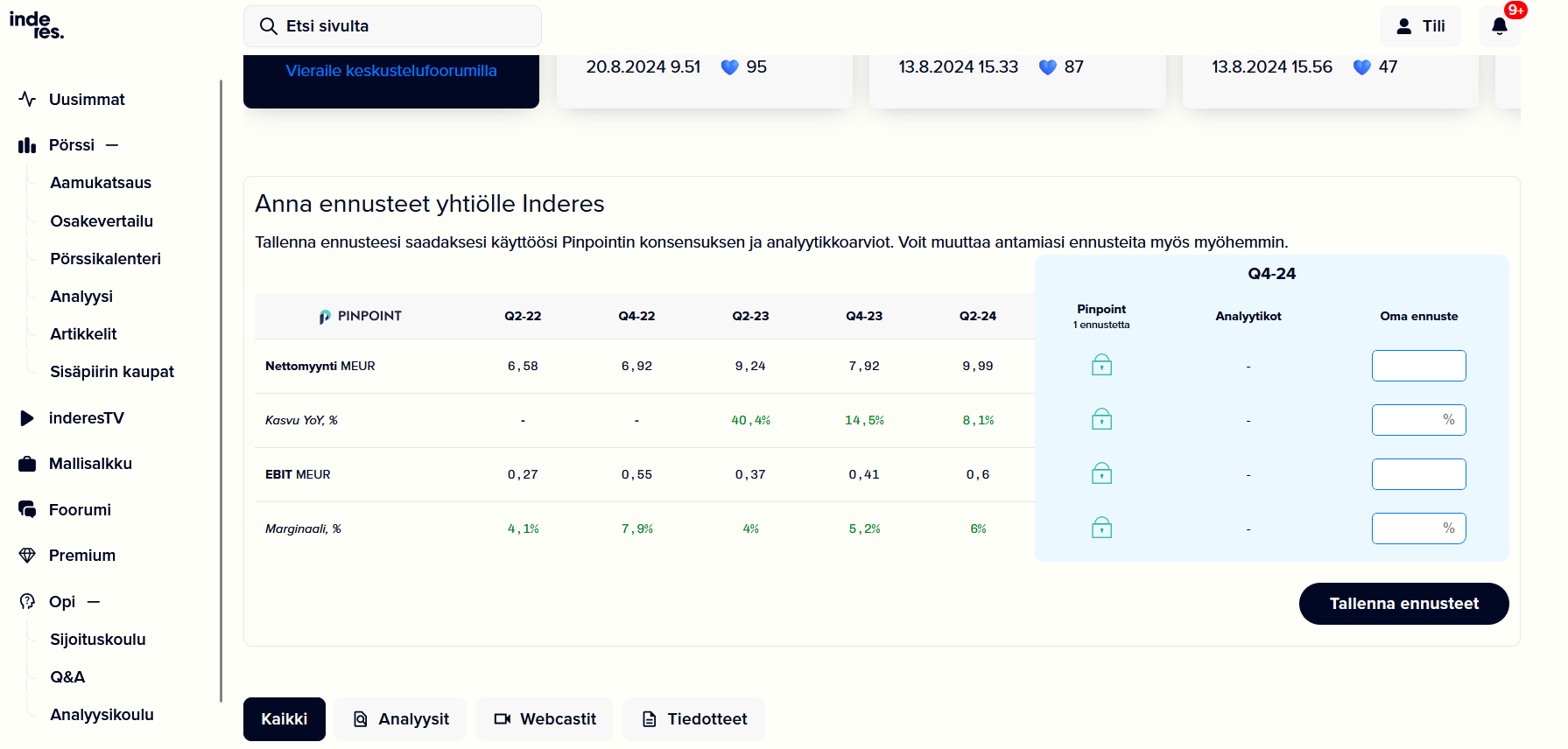1568x749 pixels.
Task: Click the Inderes logo in top-left
Action: coord(37,25)
